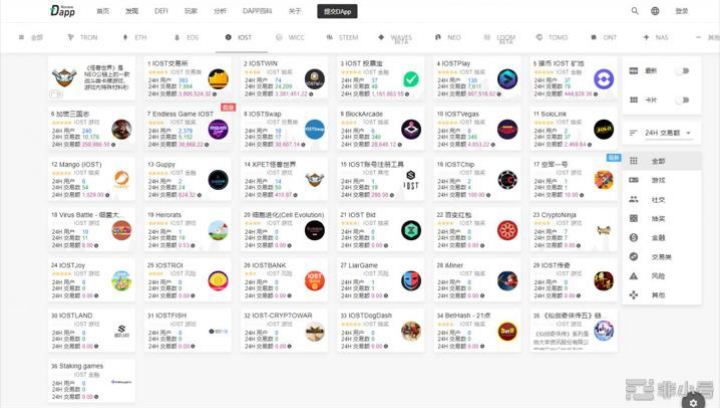Image resolution: width=720 pixels, height=408 pixels.
Task: Select the WICC chain tab
Action: [290, 37]
